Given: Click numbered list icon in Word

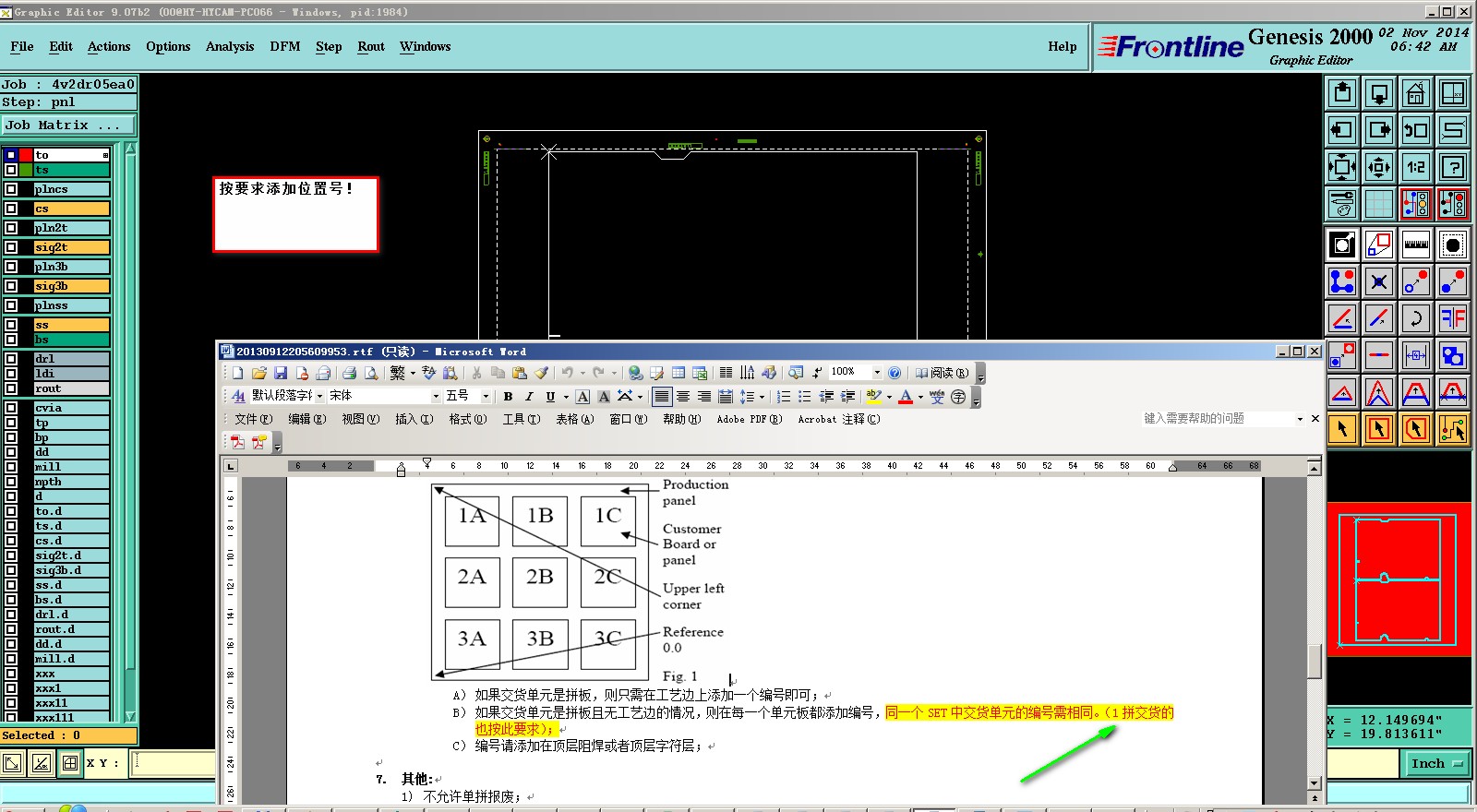Looking at the screenshot, I should [784, 397].
